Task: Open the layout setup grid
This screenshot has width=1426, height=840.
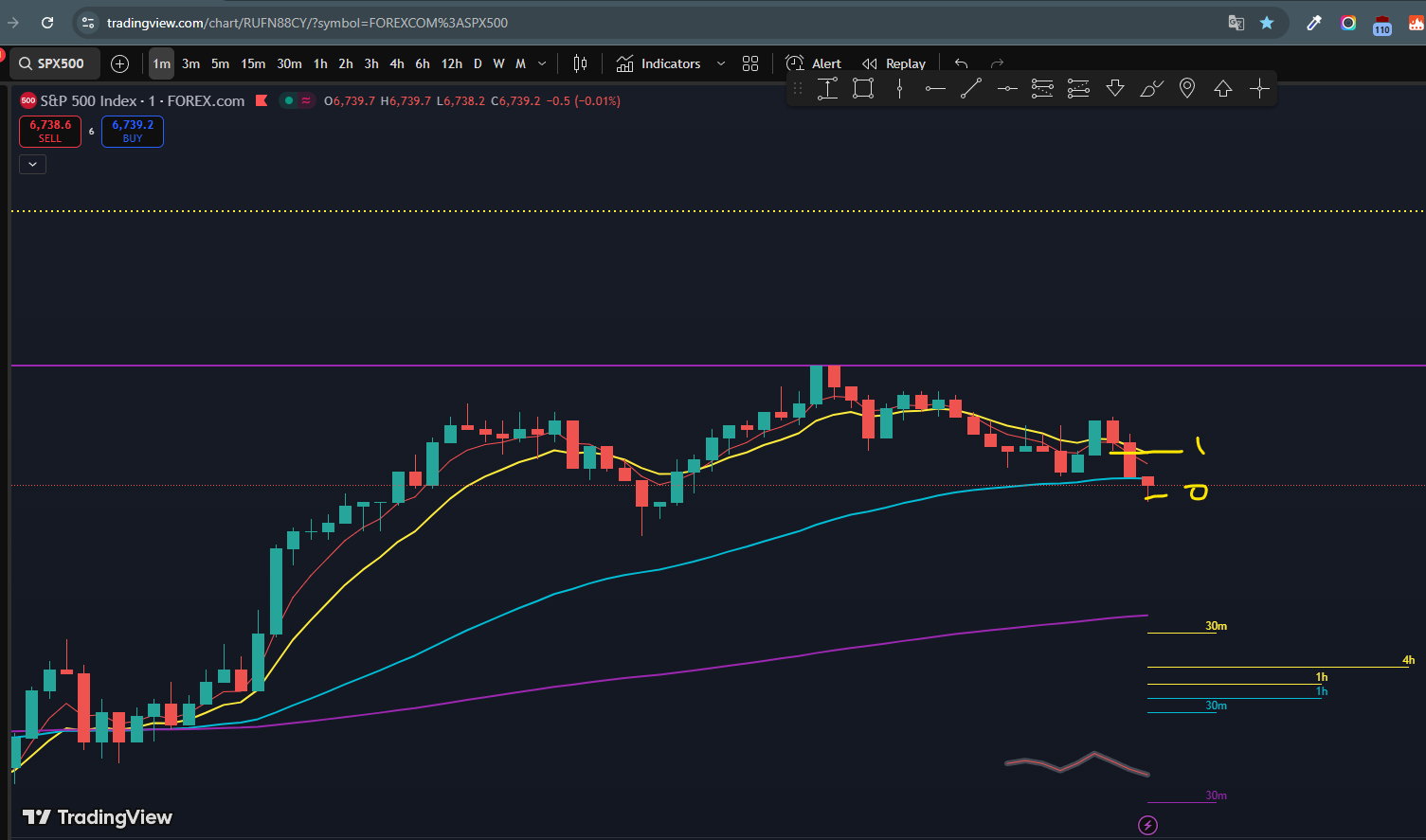Action: (750, 63)
